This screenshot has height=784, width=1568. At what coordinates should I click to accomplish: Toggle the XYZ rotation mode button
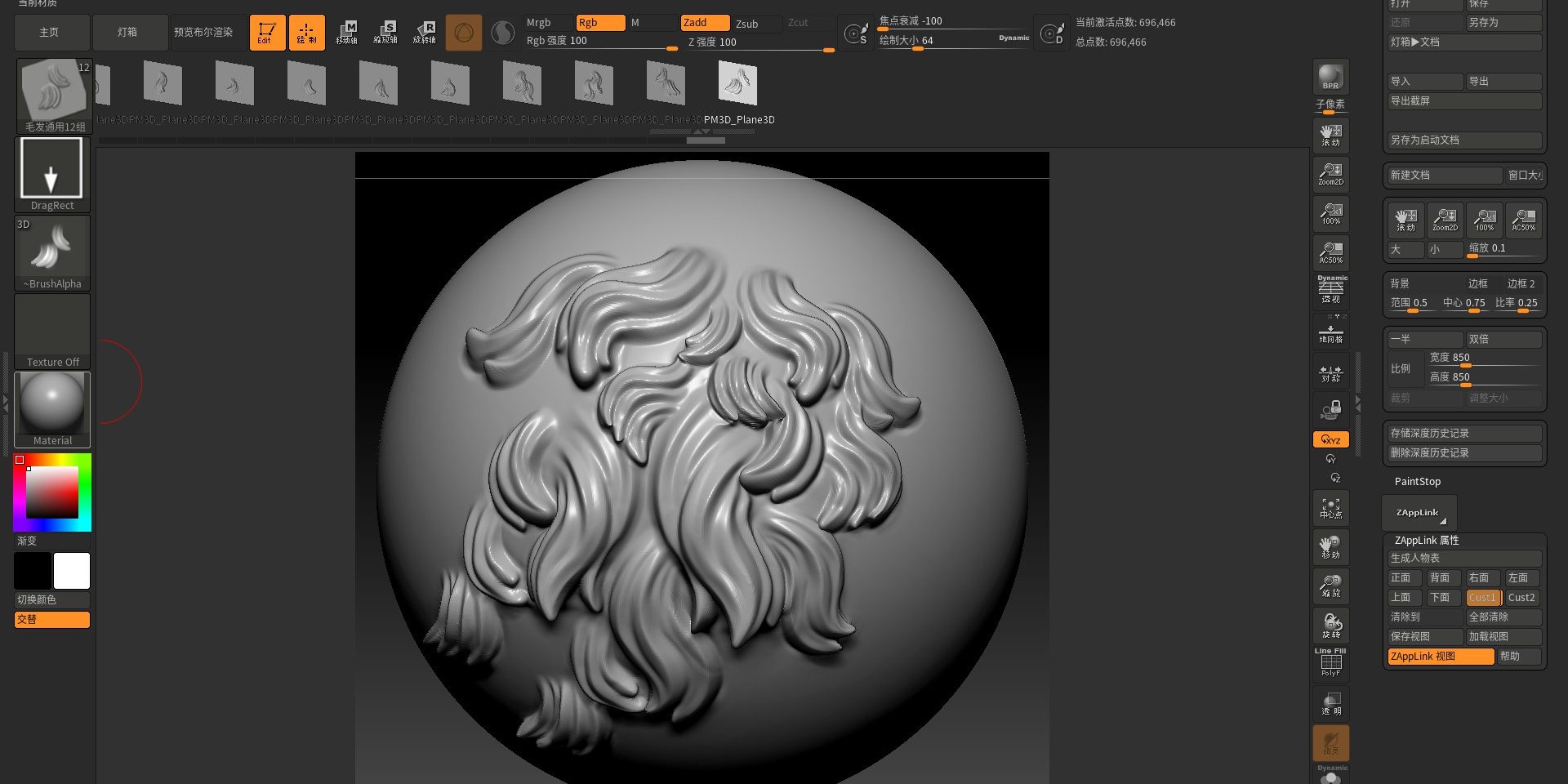coord(1330,439)
